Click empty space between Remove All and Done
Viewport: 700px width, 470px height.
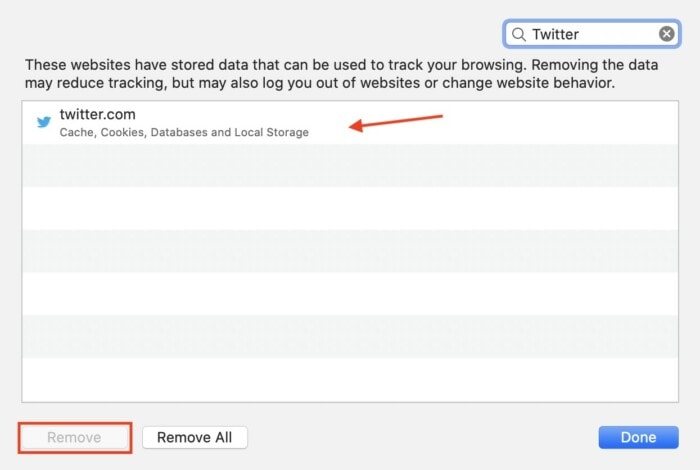click(420, 437)
